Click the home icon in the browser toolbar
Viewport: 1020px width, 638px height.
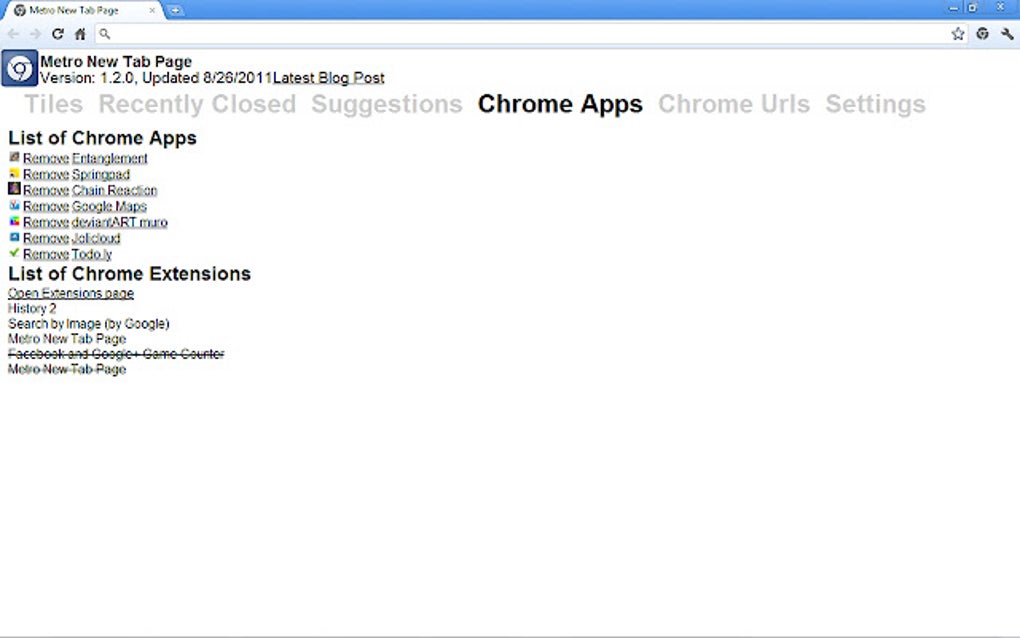click(x=78, y=33)
